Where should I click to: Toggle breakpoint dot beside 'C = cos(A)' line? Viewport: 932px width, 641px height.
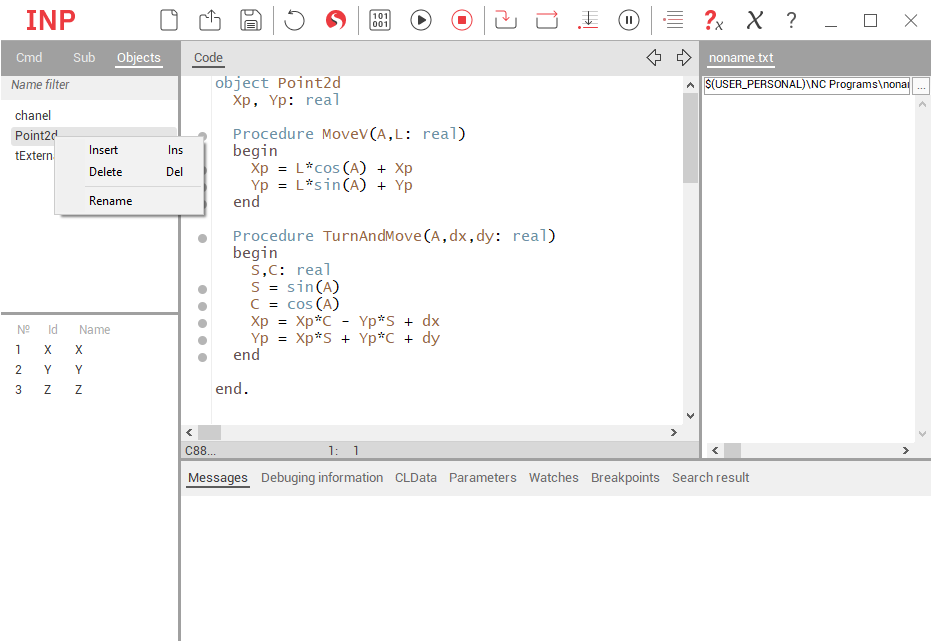[203, 305]
